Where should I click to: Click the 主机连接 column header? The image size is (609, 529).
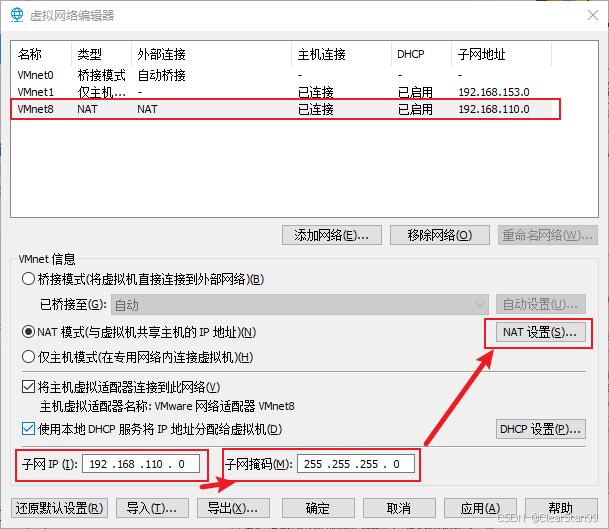(x=341, y=54)
